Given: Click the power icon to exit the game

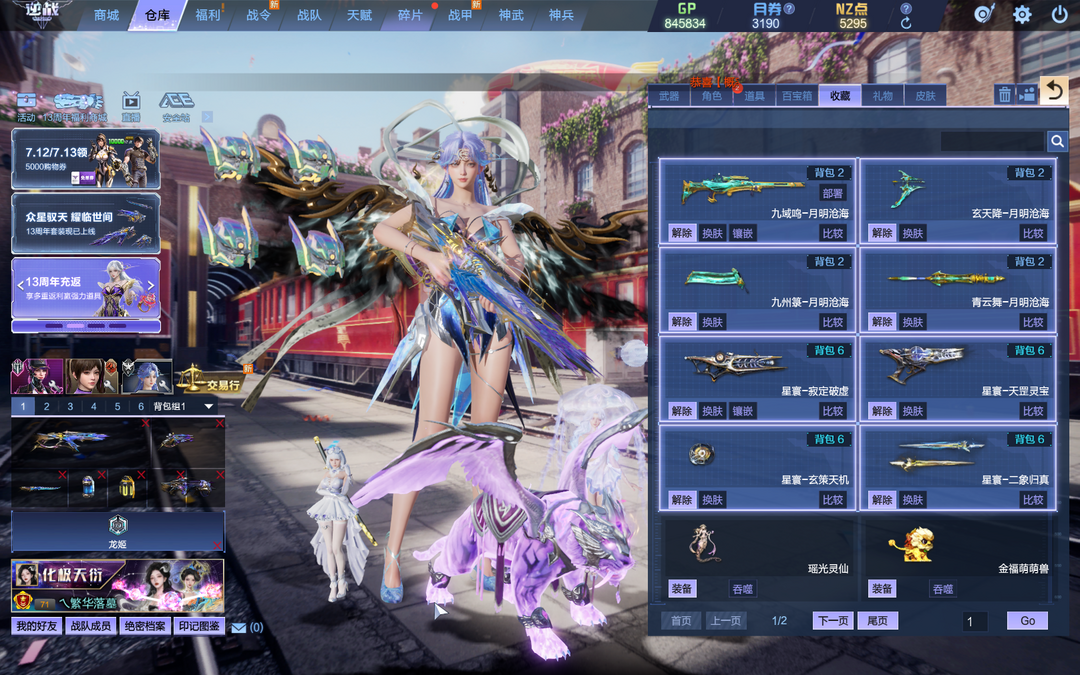Looking at the screenshot, I should tap(1059, 14).
